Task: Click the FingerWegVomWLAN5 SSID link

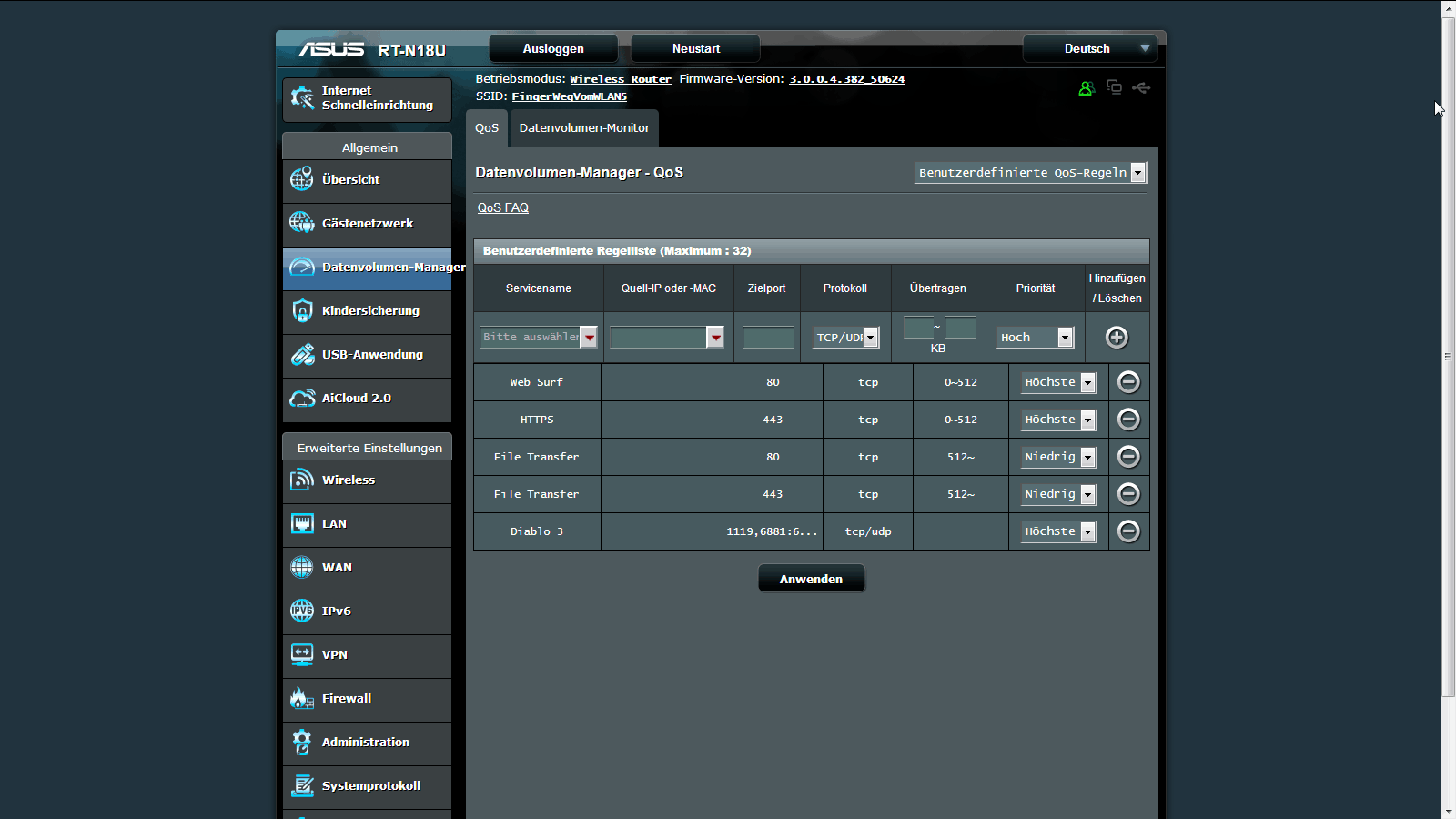Action: click(570, 96)
